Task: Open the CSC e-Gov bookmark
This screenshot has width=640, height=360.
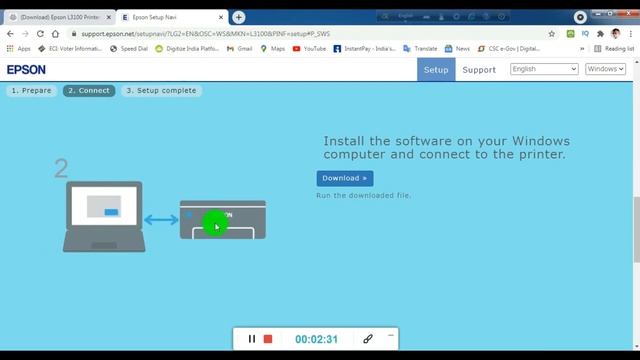Action: [x=509, y=49]
